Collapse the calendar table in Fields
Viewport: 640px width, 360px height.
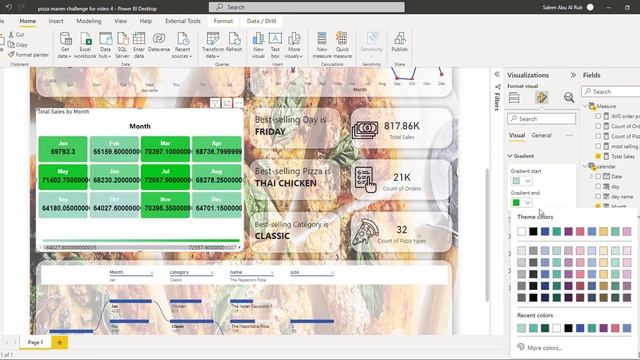(x=585, y=167)
